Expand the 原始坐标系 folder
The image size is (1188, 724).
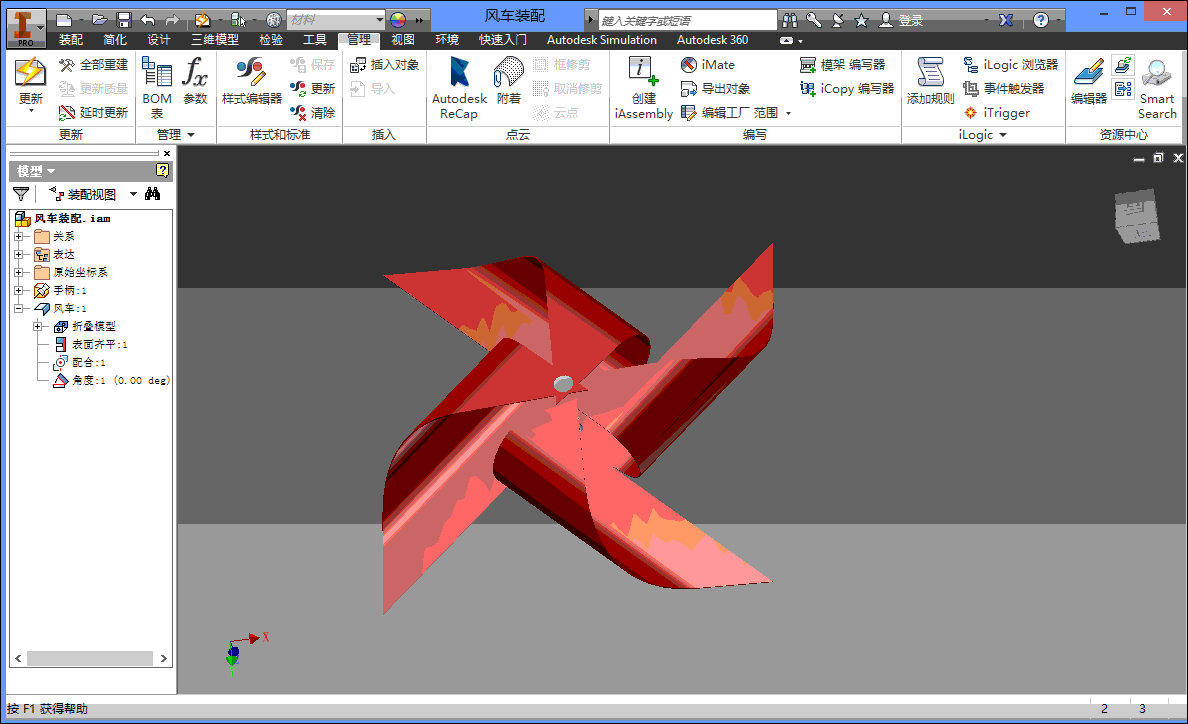[19, 272]
